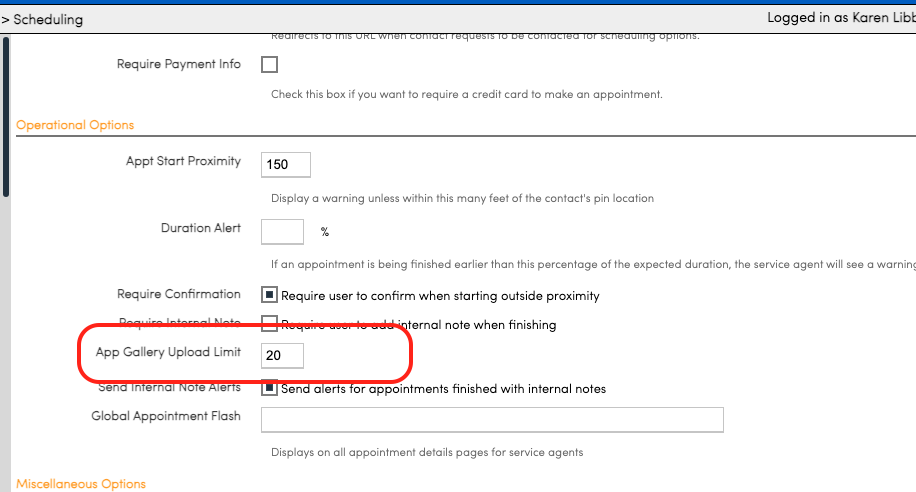Screen dimensions: 916x492
Task: Click the Global Appointment Flash label
Action: pyautogui.click(x=166, y=416)
